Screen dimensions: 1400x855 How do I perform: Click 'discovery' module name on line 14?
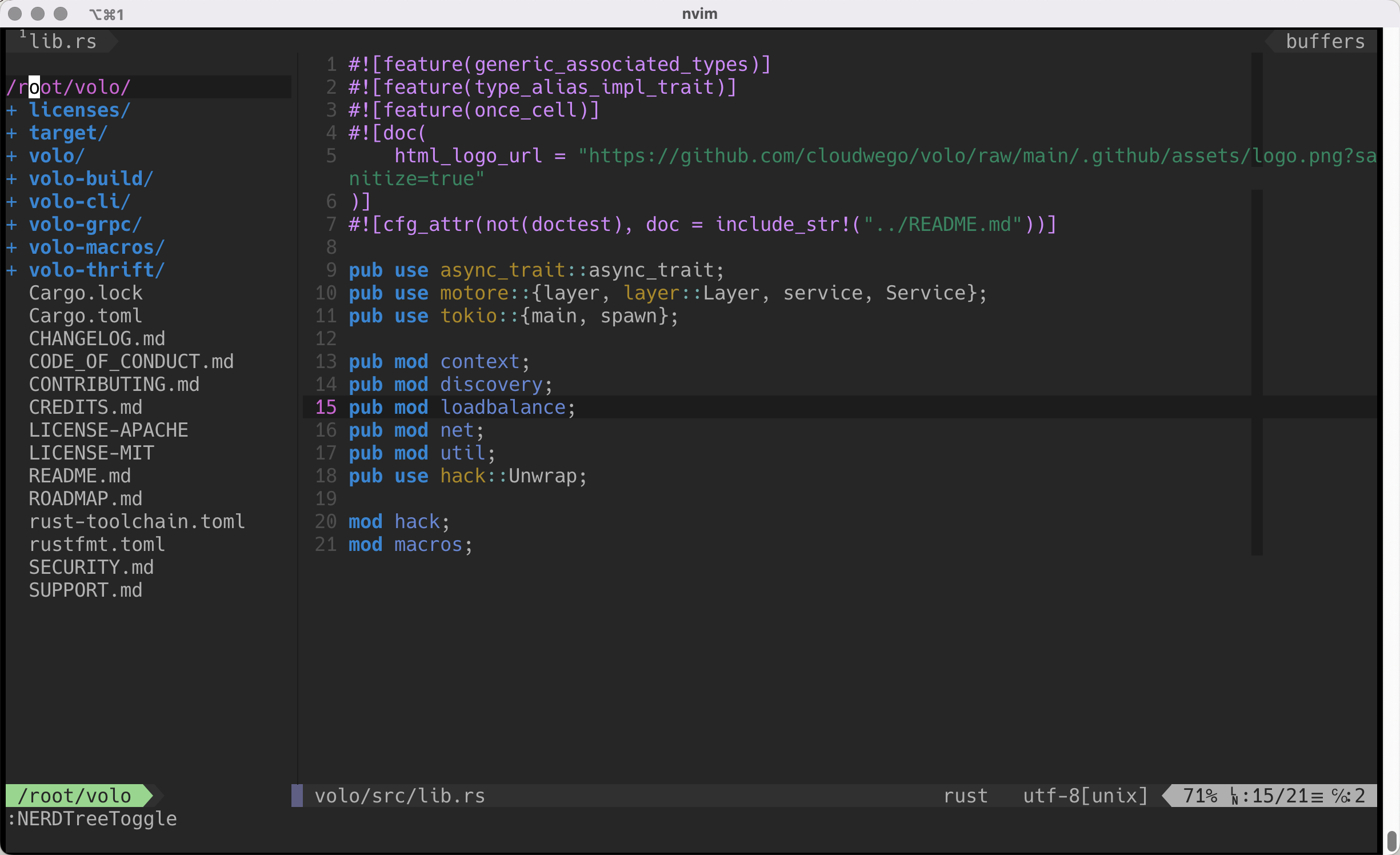(x=491, y=384)
